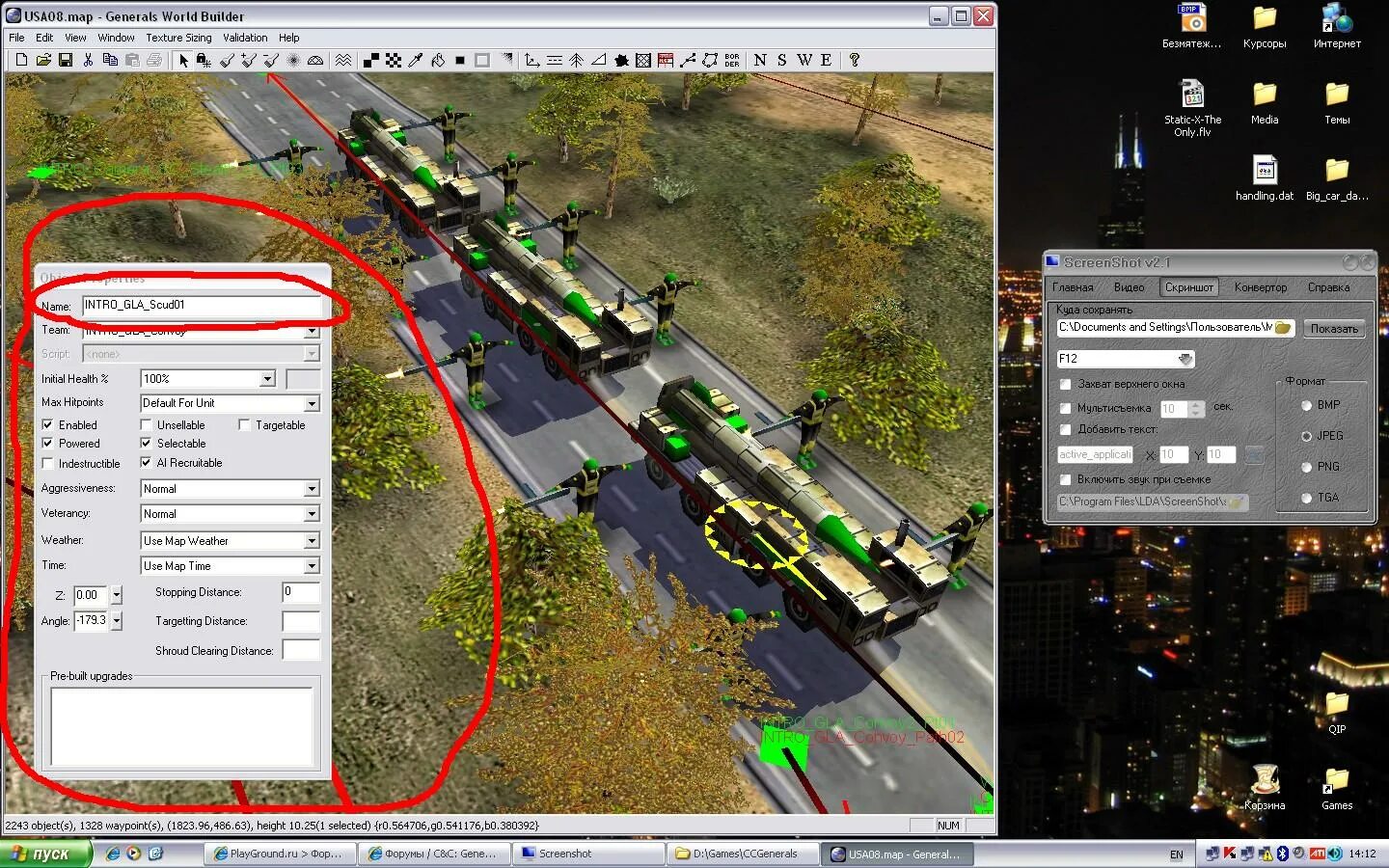Save the map using floppy disk icon
This screenshot has width=1389, height=868.
66,60
